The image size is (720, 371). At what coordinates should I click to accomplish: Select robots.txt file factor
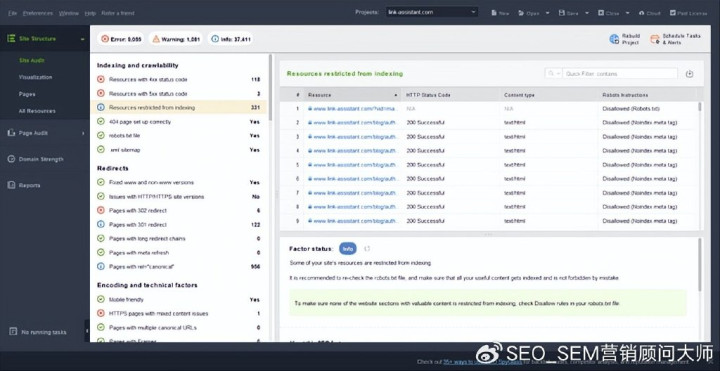(179, 136)
